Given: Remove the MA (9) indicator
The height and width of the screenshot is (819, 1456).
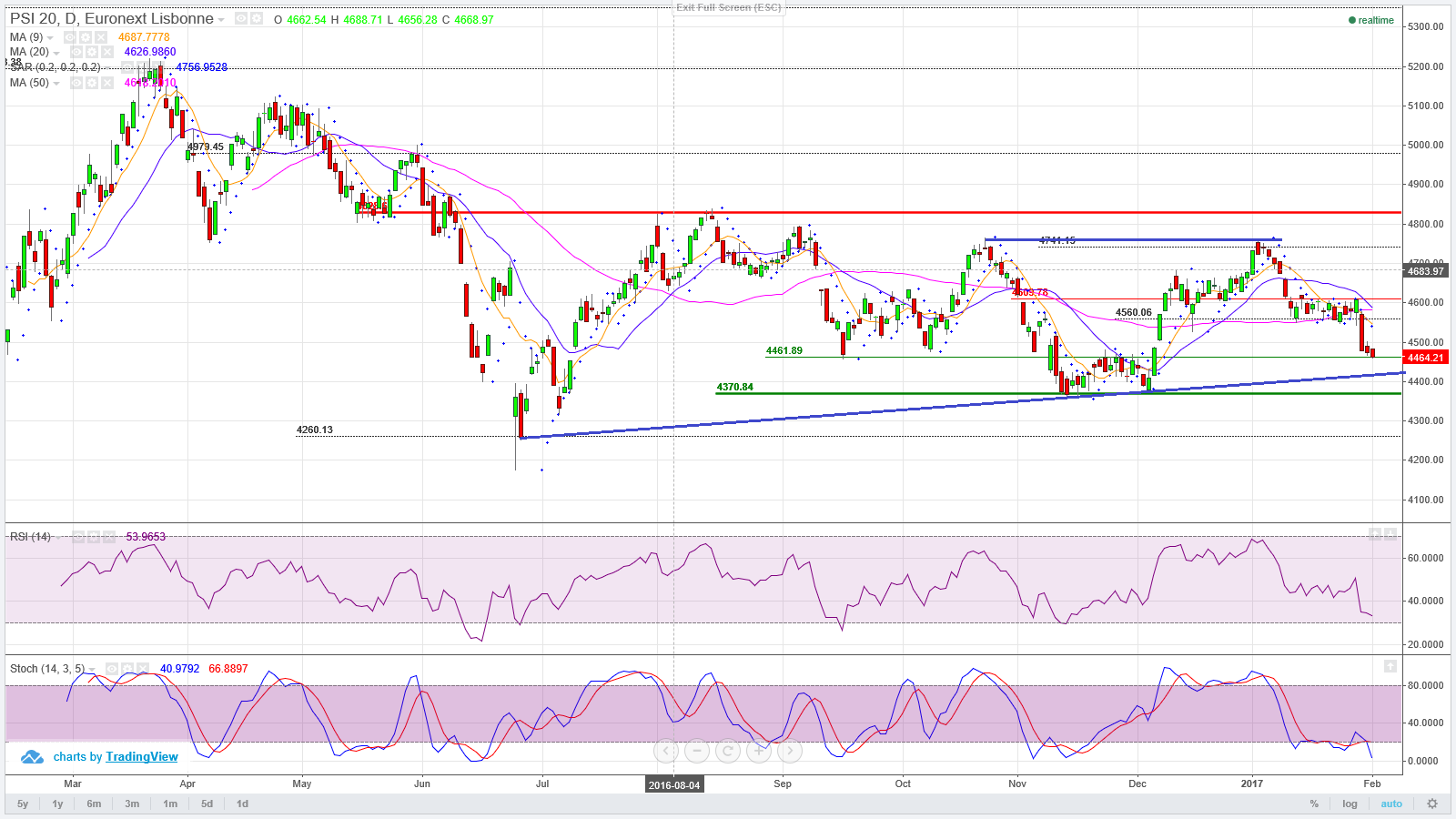Looking at the screenshot, I should [101, 37].
